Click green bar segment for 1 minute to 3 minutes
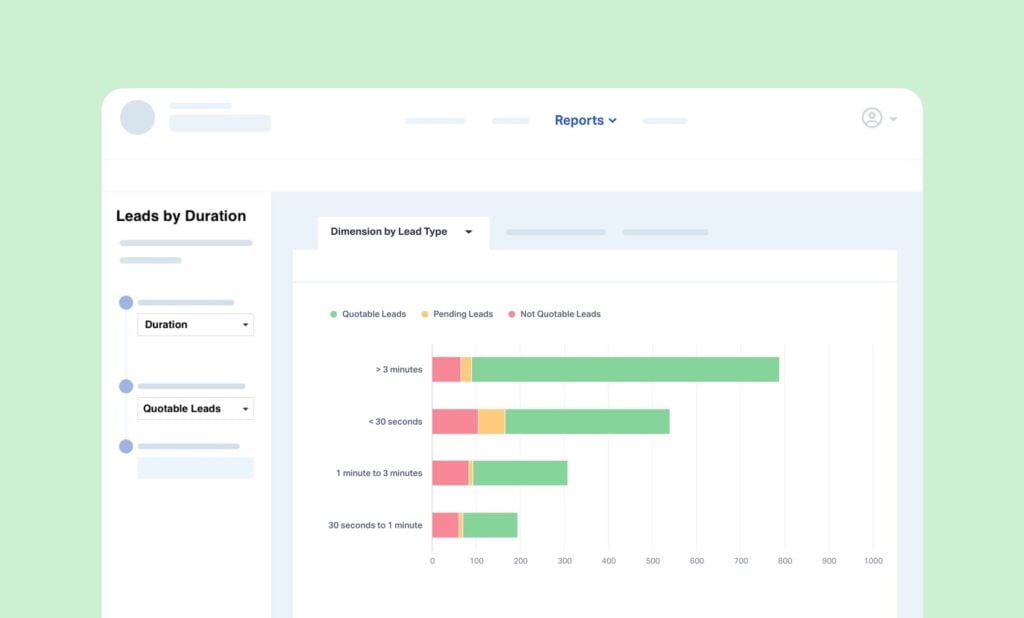This screenshot has height=618, width=1024. [520, 473]
